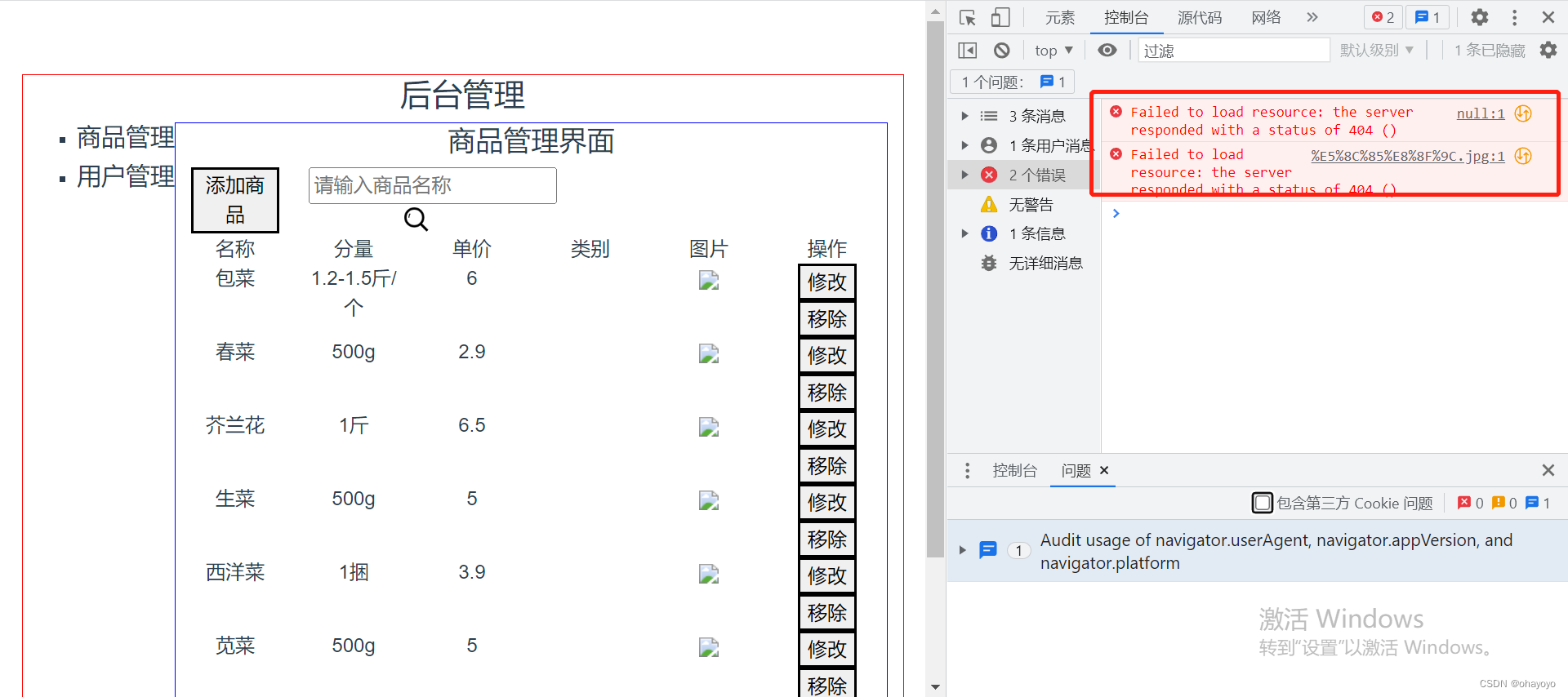Close the bottom drawer panel
Viewport: 1568px width, 697px height.
tap(1548, 470)
